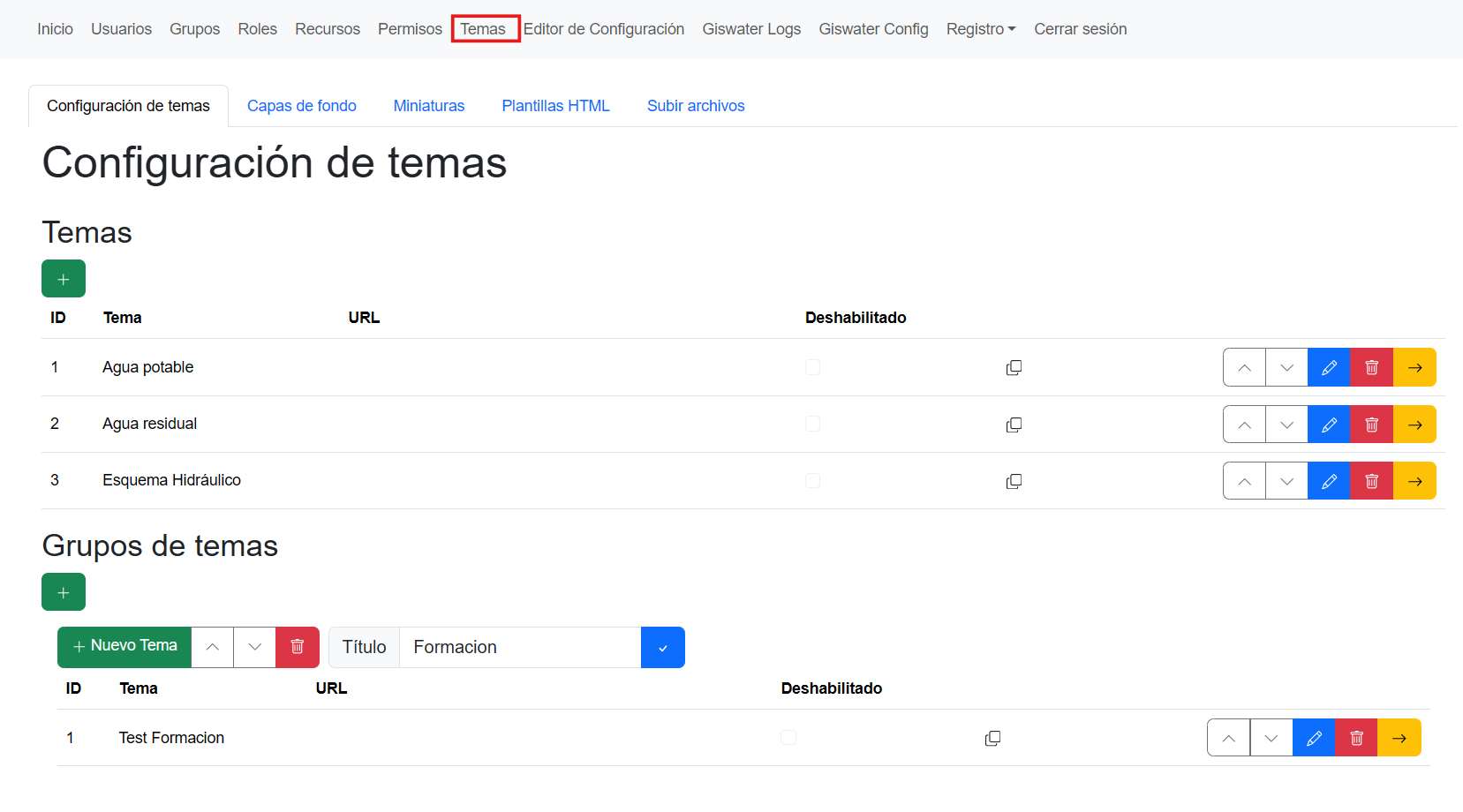Confirm the Formacion title with the checkmark
The width and height of the screenshot is (1463, 812).
pos(662,647)
